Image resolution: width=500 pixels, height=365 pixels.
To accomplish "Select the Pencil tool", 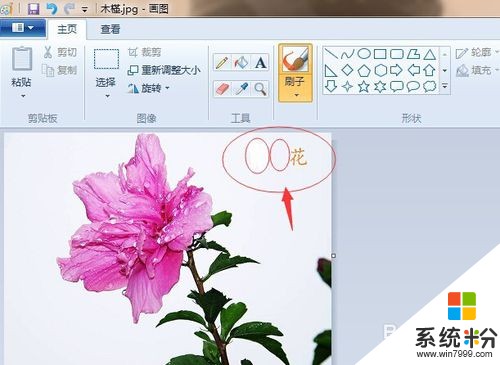I will [x=222, y=62].
